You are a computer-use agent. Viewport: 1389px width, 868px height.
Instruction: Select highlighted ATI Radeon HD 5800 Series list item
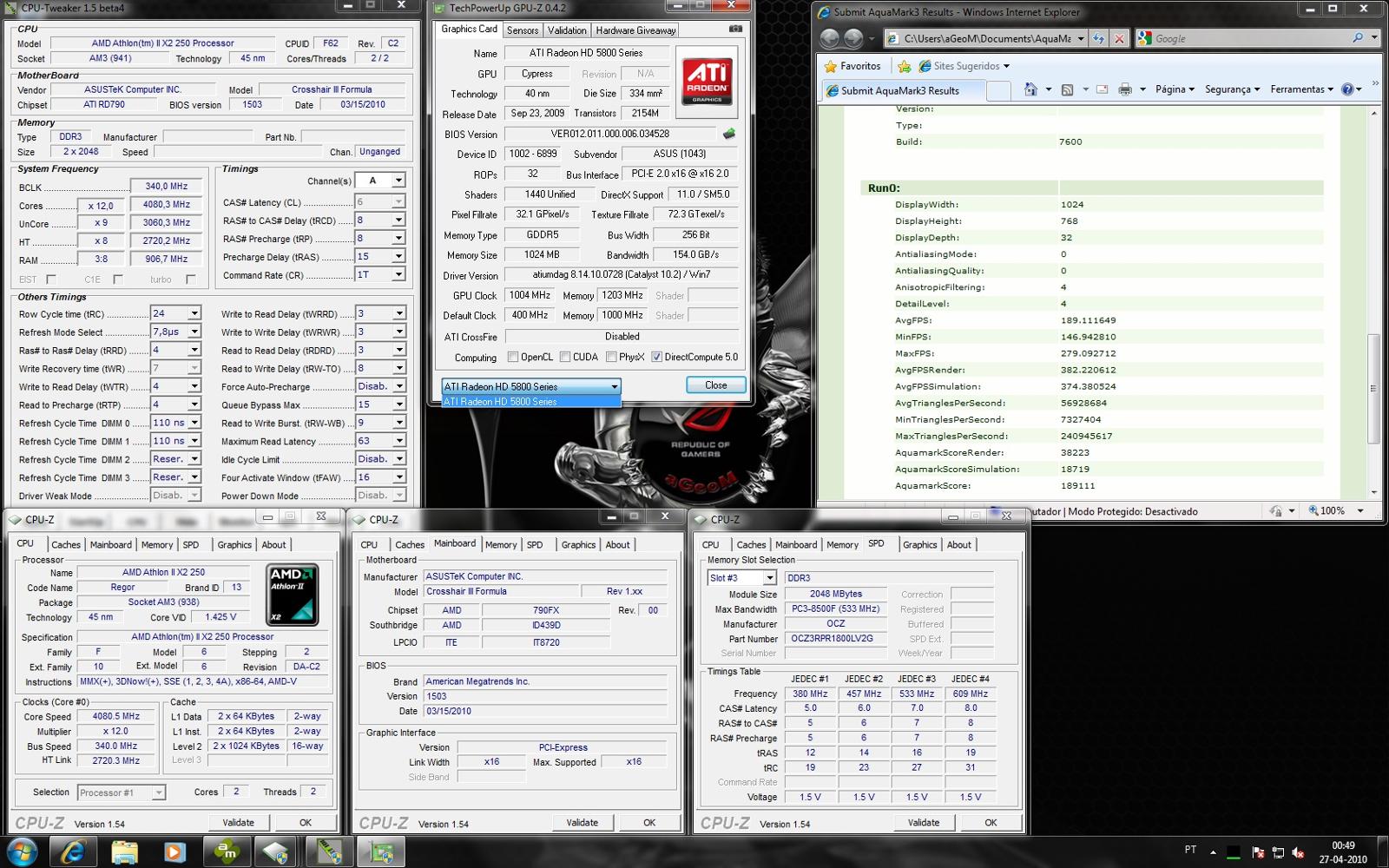[x=531, y=402]
